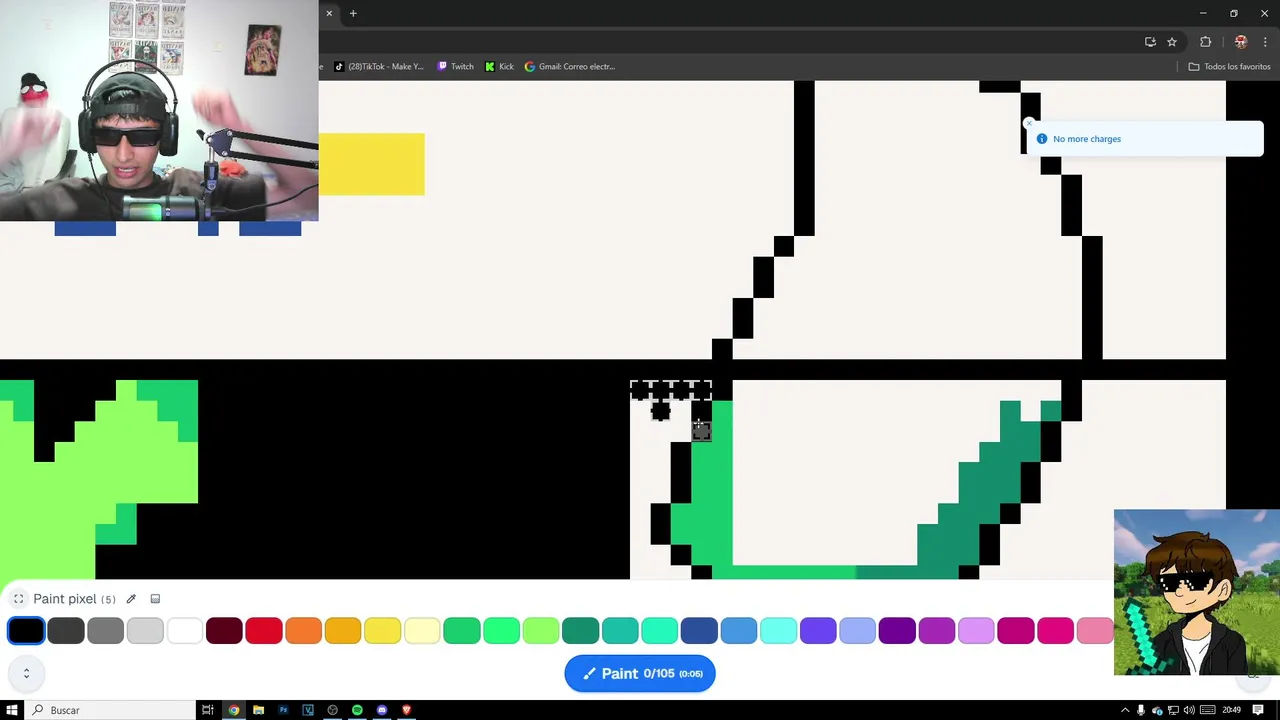1280x720 pixels.
Task: Select the dark purple color swatch
Action: [x=897, y=630]
